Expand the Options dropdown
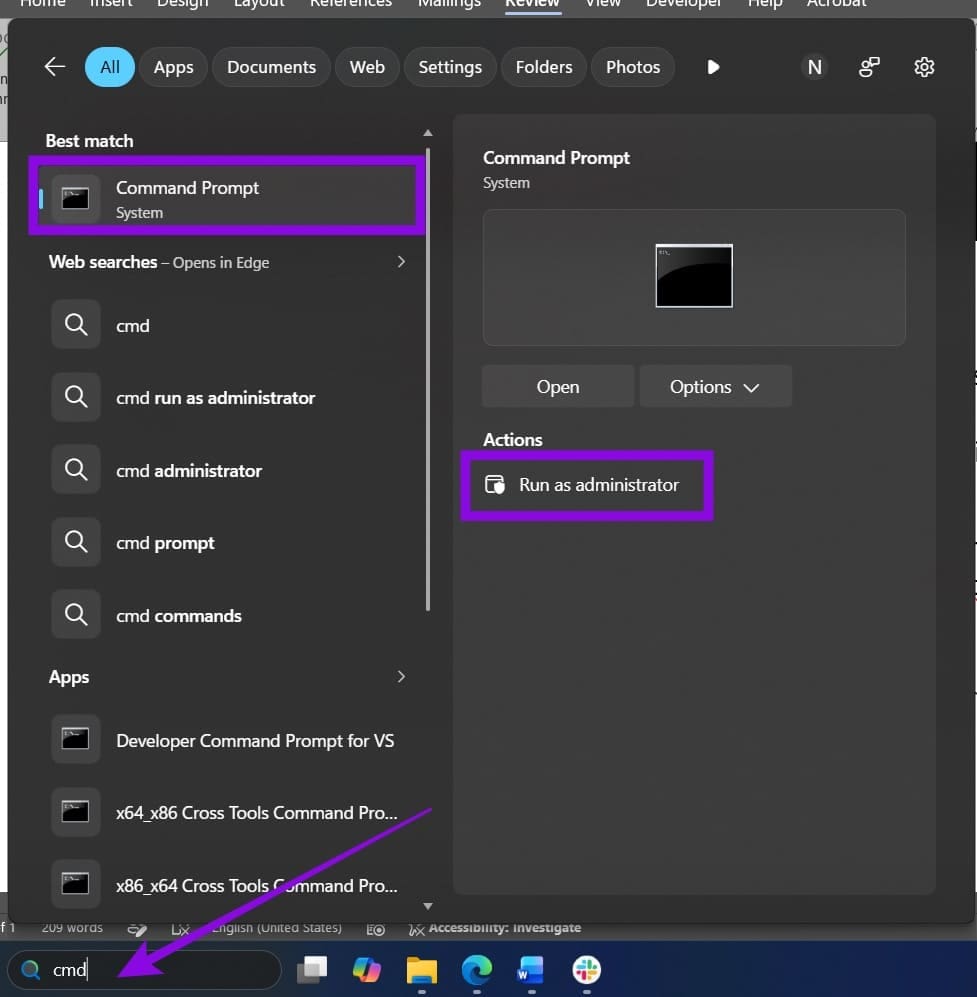Screen dimensions: 977x997 click(715, 387)
